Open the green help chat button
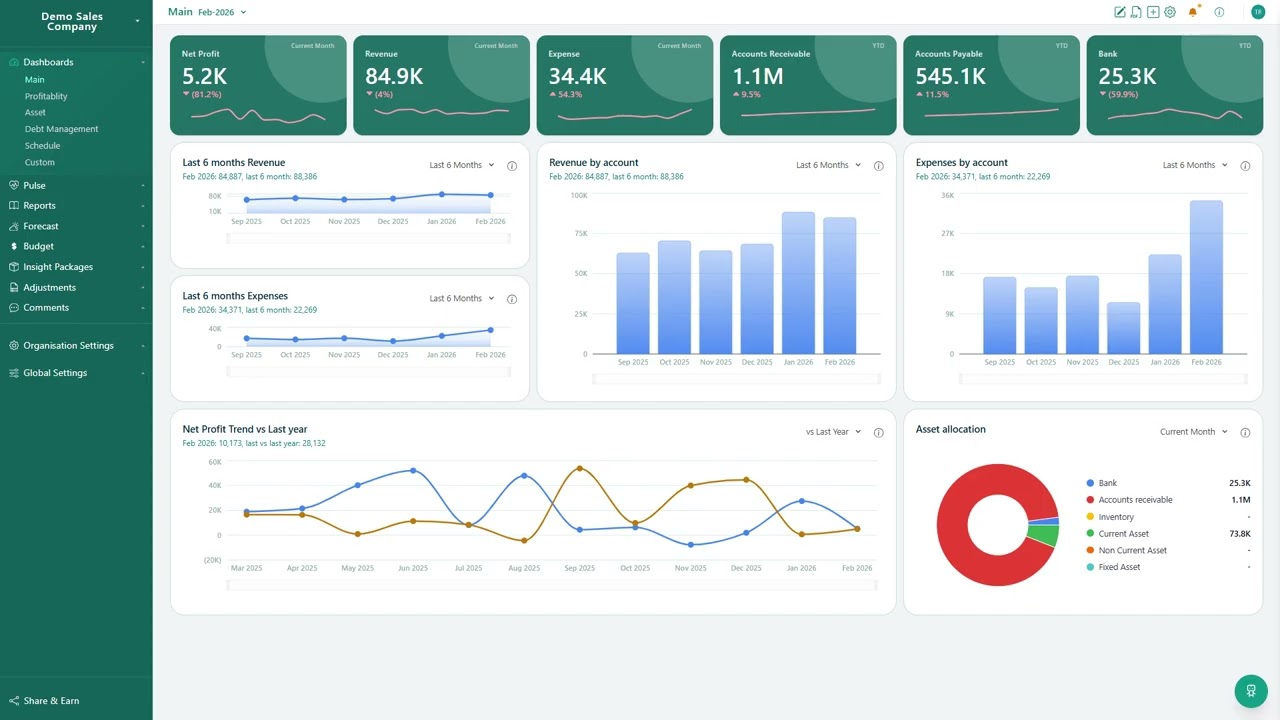Viewport: 1280px width, 720px height. pos(1251,691)
